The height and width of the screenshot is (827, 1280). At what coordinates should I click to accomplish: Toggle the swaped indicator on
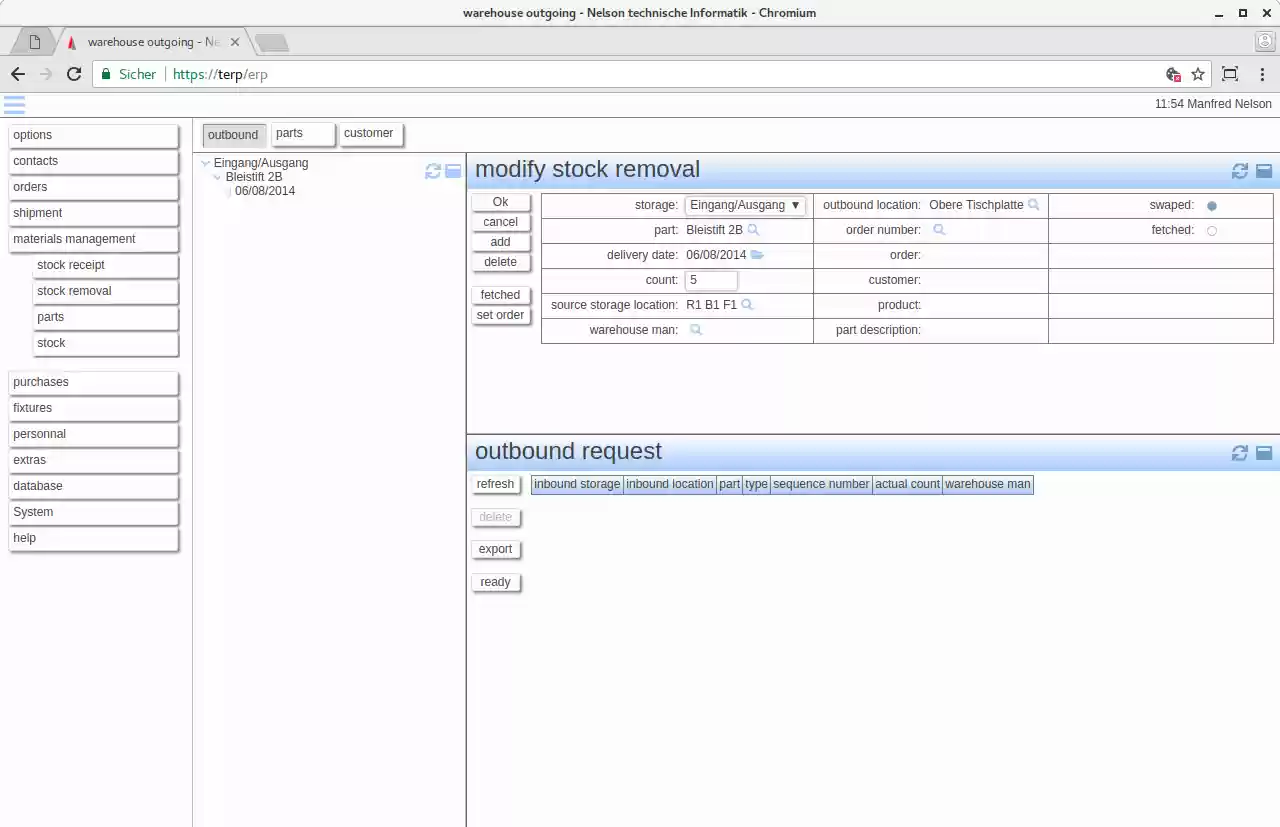[1211, 204]
